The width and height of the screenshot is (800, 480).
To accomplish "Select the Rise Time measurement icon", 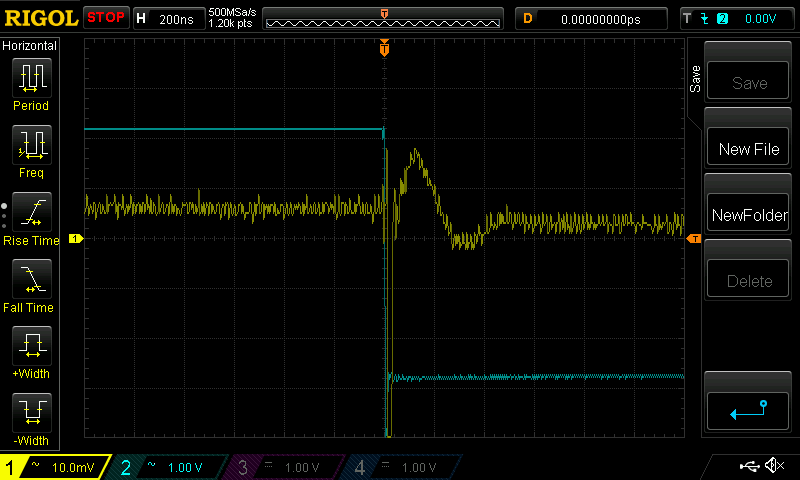I will tap(32, 212).
